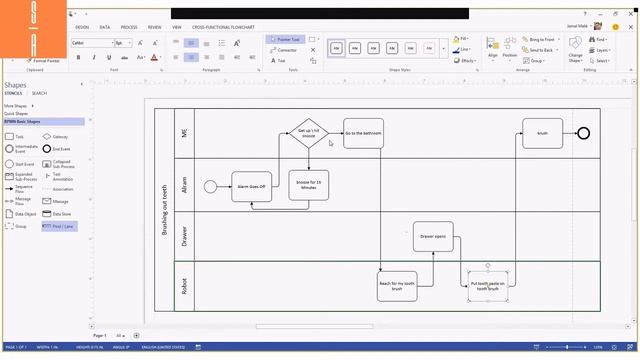
Task: Open the DESIGN ribbon tab
Action: 82,27
